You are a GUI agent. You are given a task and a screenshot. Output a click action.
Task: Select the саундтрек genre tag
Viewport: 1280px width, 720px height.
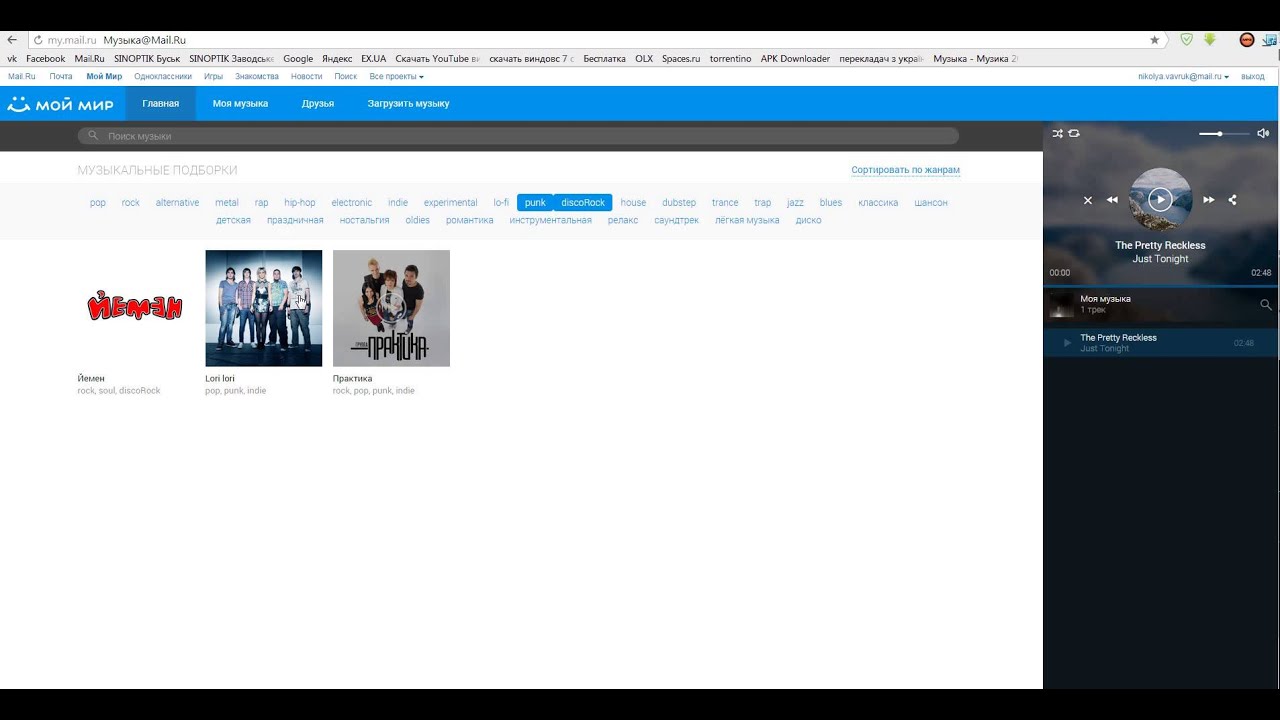pyautogui.click(x=677, y=221)
